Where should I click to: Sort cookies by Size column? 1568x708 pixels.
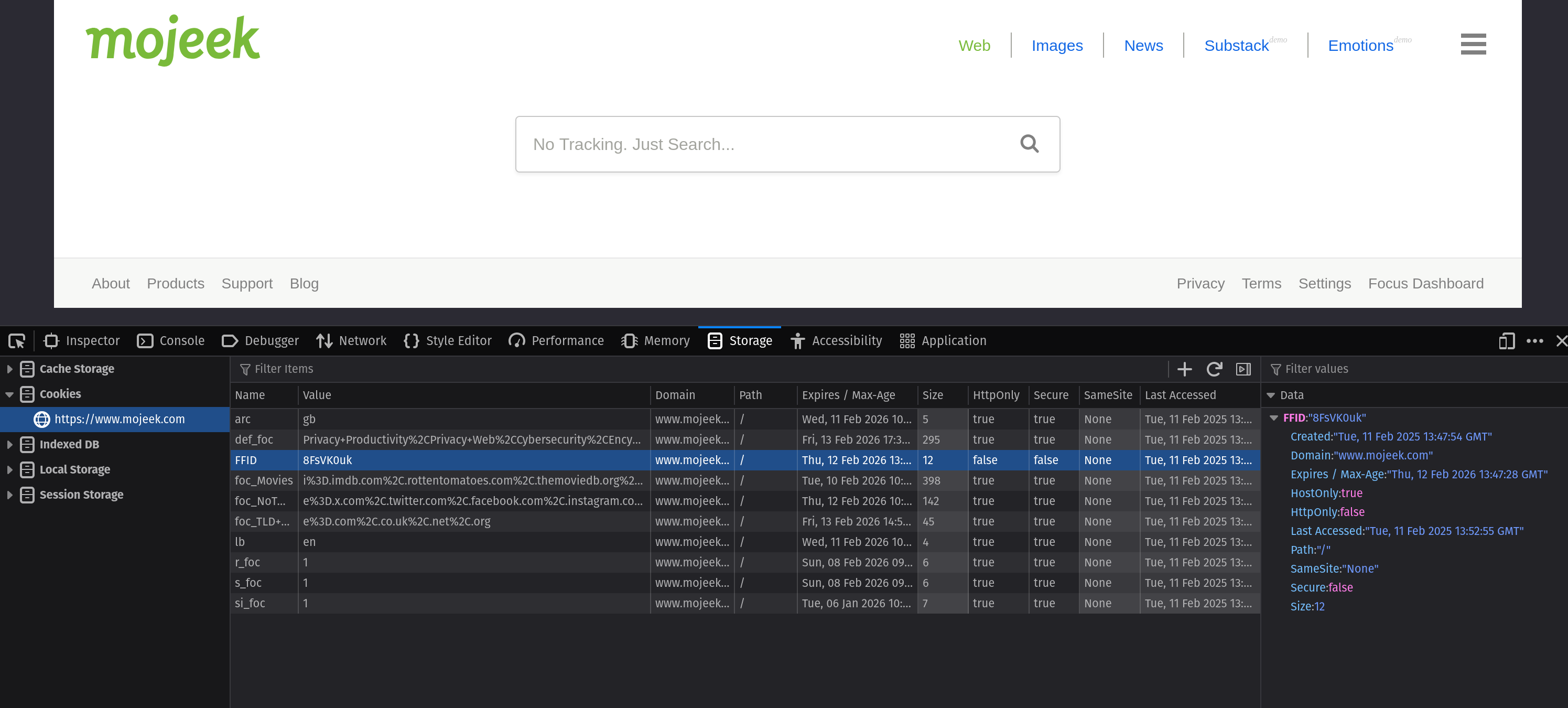942,395
